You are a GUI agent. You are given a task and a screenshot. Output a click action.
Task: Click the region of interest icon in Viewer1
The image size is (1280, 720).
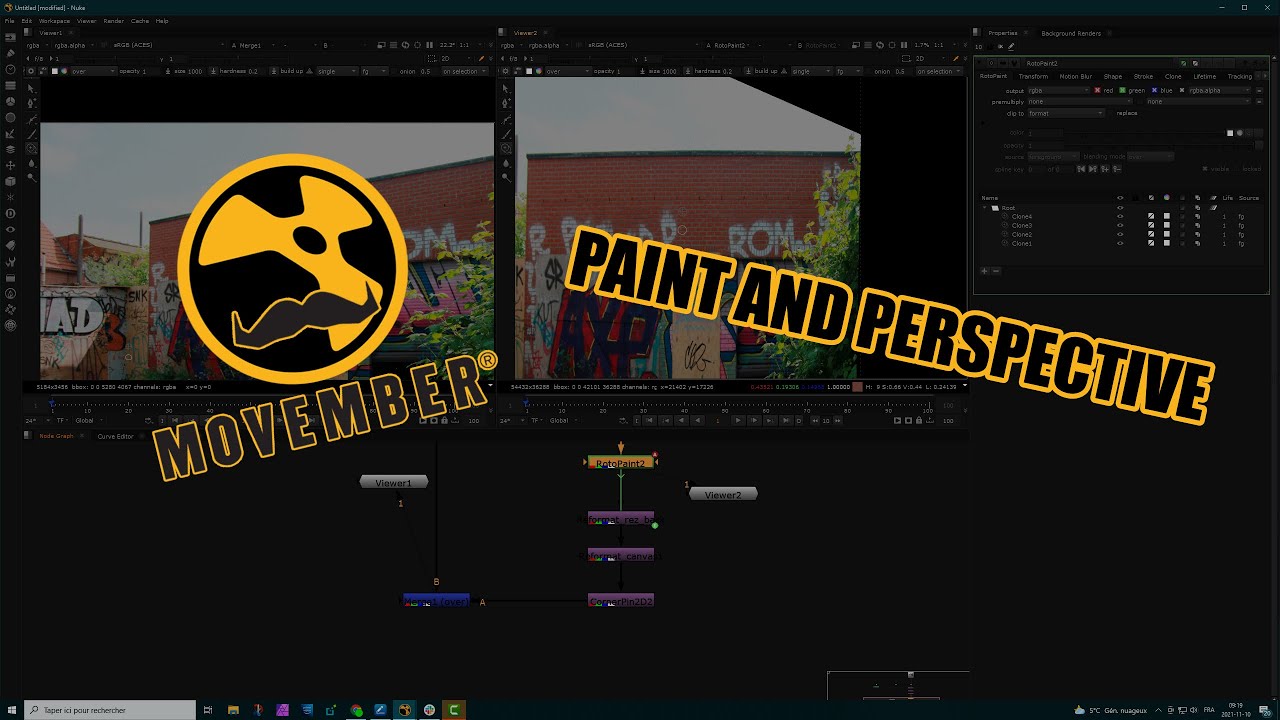click(431, 58)
